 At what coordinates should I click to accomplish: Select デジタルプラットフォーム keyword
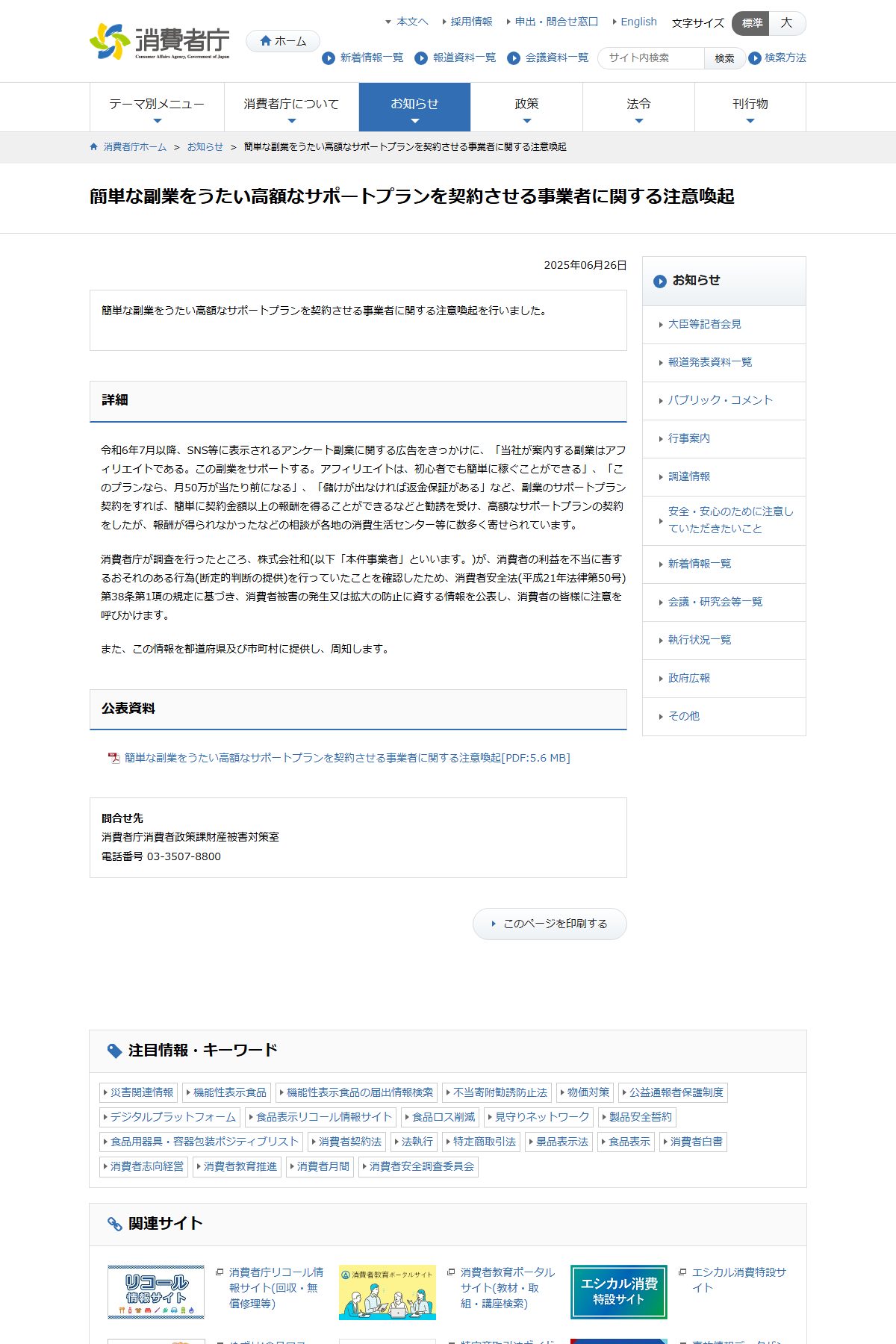tap(169, 1117)
